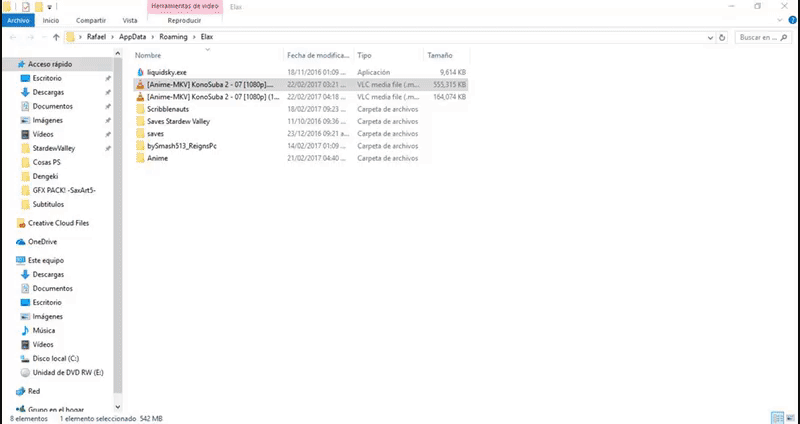Click AppData in the address breadcrumb

point(133,37)
